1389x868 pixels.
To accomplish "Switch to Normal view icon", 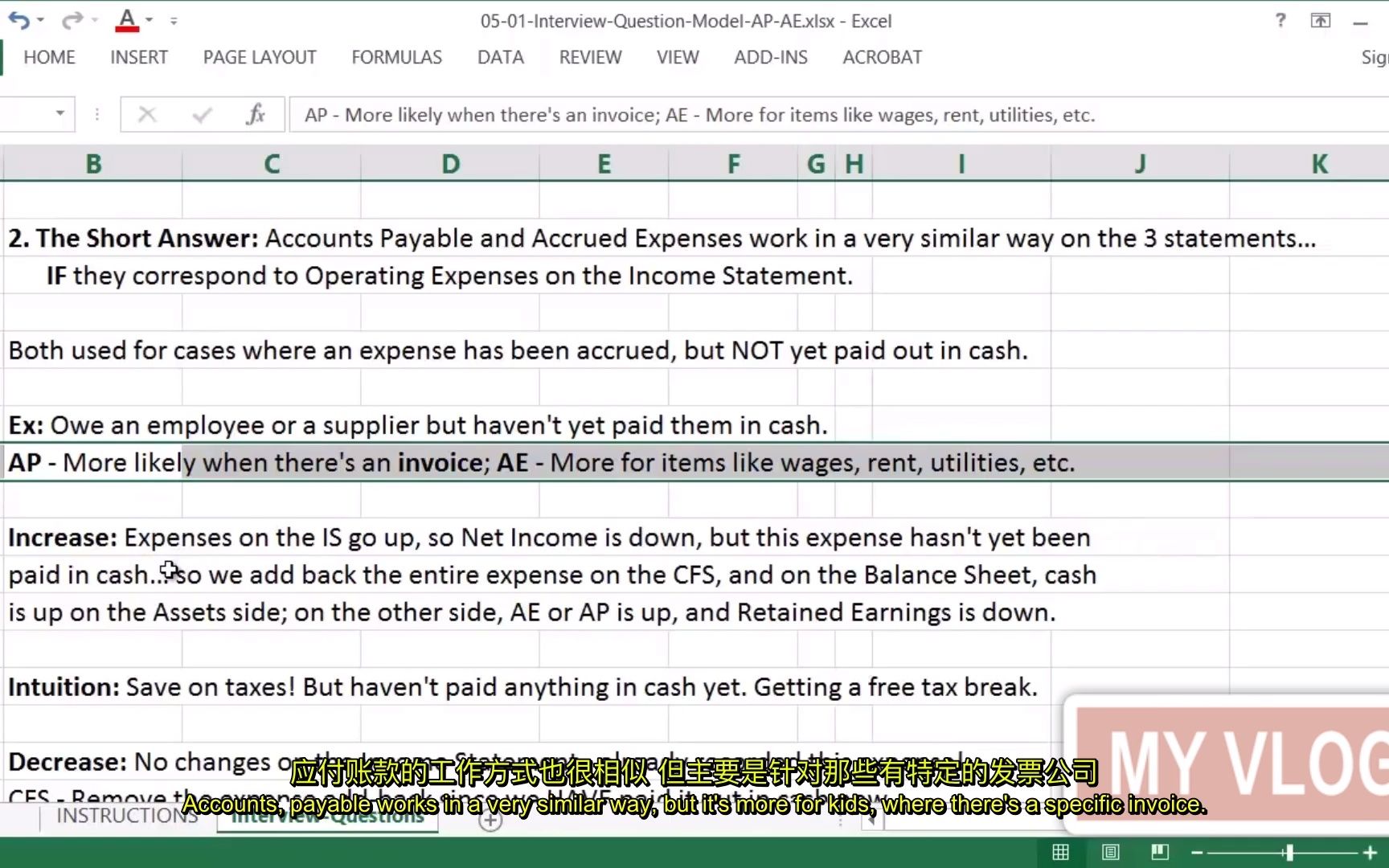I will [x=1060, y=852].
